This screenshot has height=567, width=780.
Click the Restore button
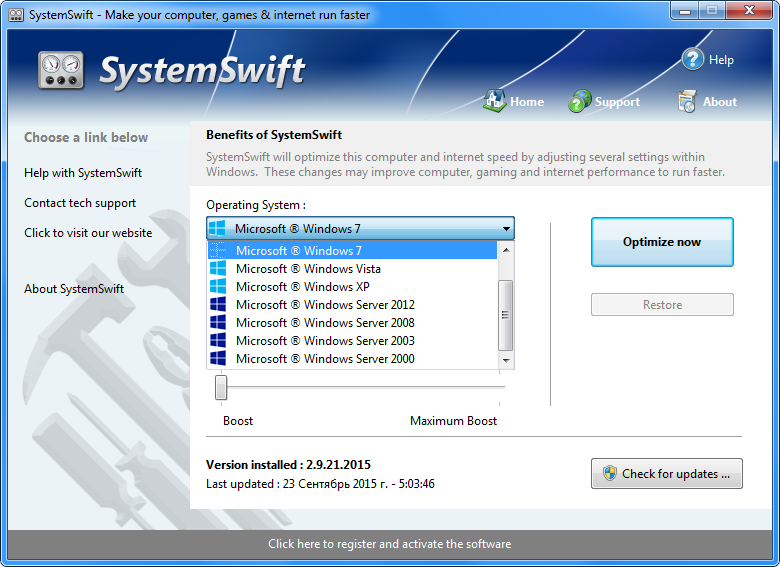click(x=662, y=304)
